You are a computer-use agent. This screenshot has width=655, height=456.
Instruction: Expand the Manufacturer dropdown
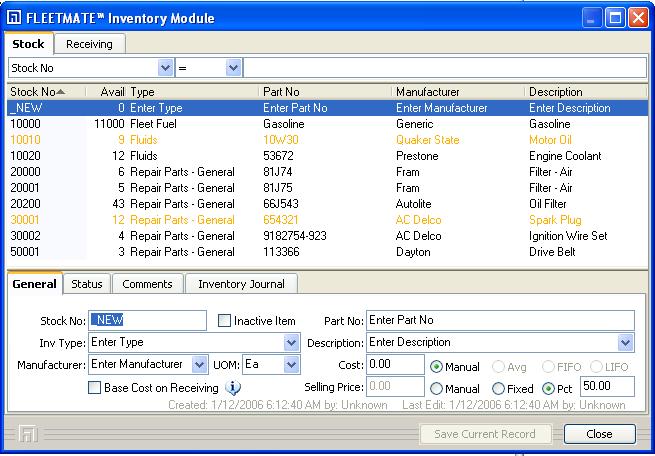[x=199, y=365]
